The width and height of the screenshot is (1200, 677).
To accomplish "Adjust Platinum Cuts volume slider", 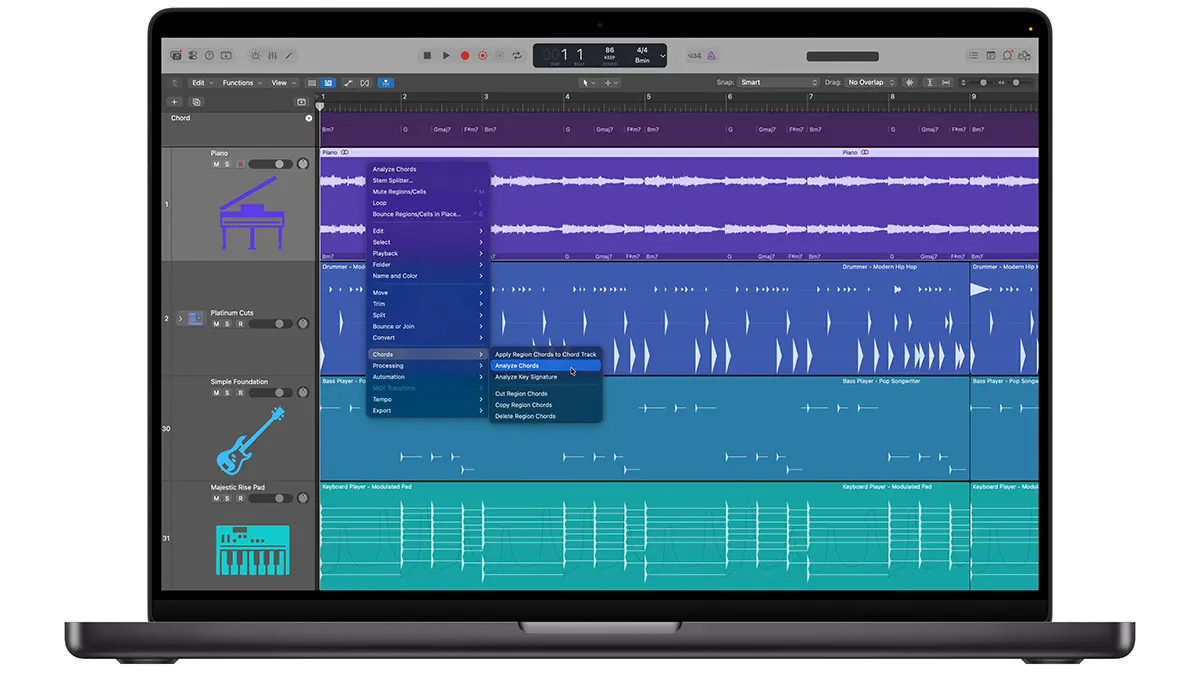I will point(271,324).
